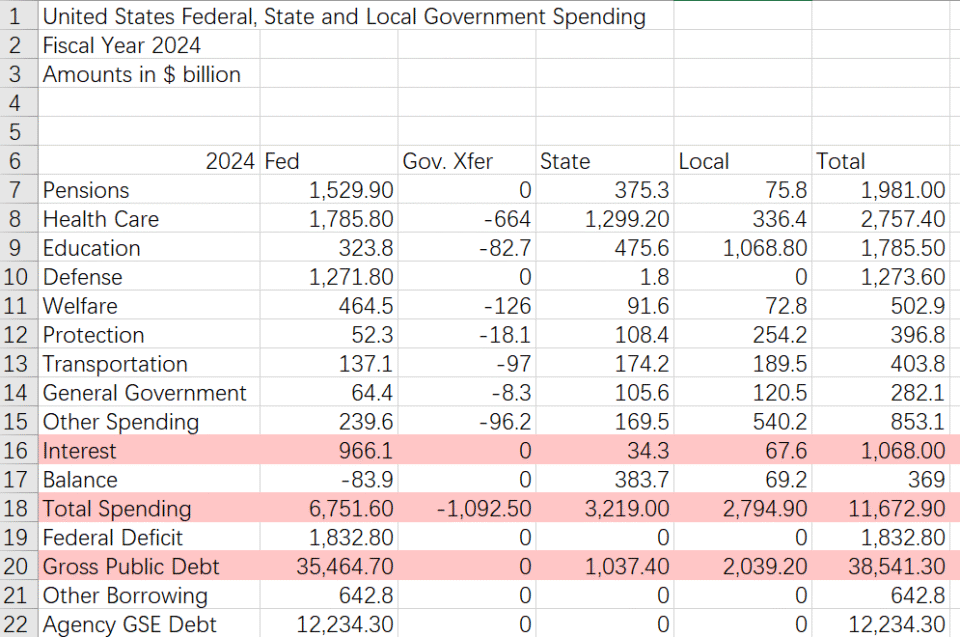Click the Protection transfer value -18.1
The image size is (960, 637).
(467, 334)
